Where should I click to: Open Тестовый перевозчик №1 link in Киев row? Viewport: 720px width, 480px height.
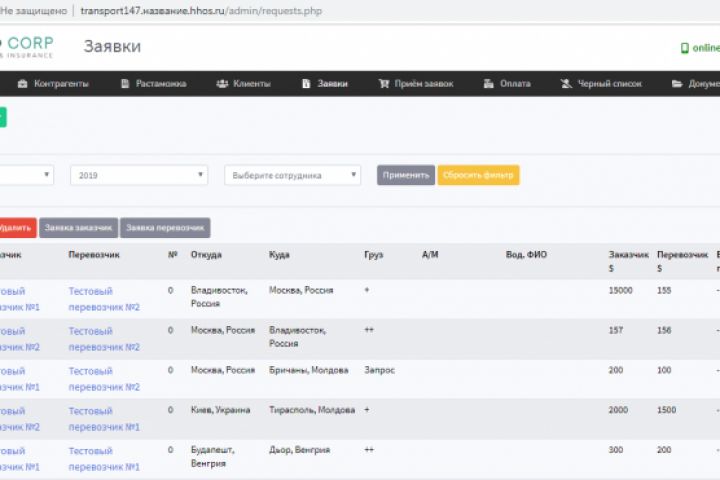[x=104, y=419]
